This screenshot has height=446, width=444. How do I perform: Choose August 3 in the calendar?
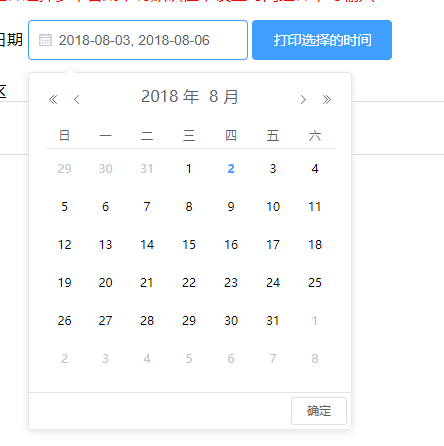(x=273, y=169)
